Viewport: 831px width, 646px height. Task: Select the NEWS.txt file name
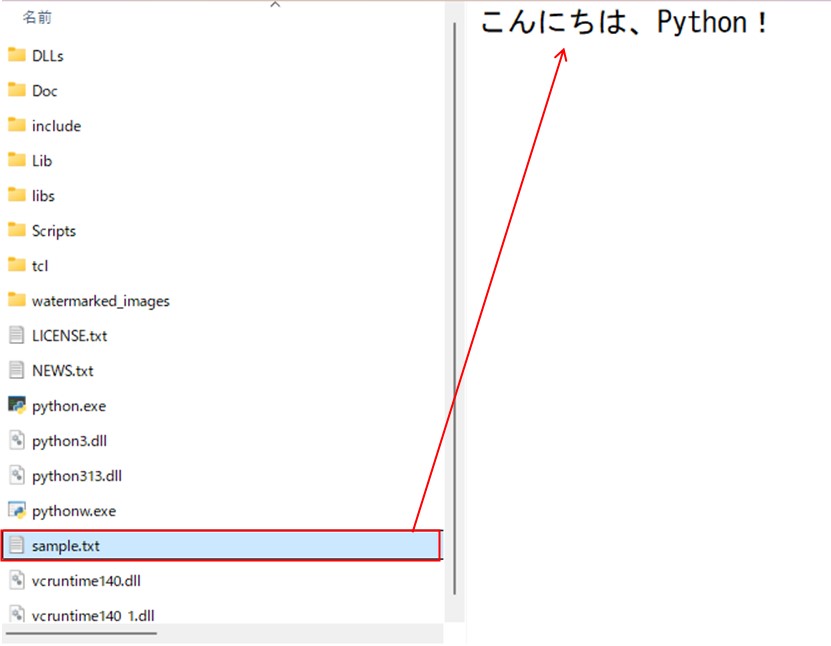(62, 371)
